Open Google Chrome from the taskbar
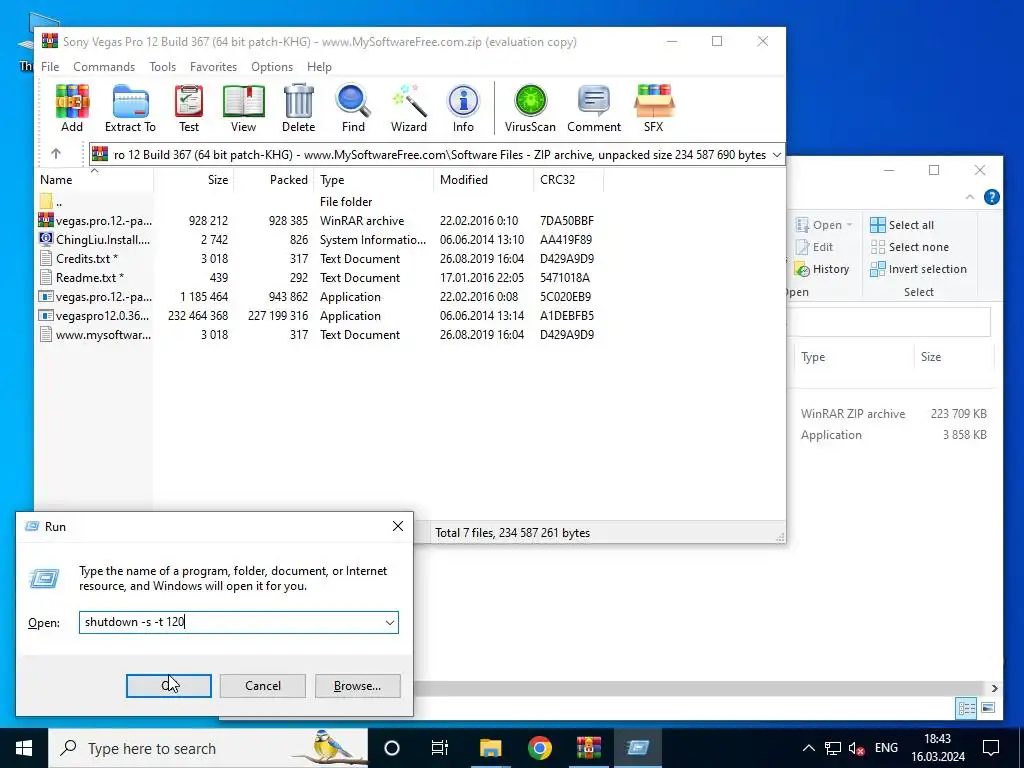 pos(539,748)
